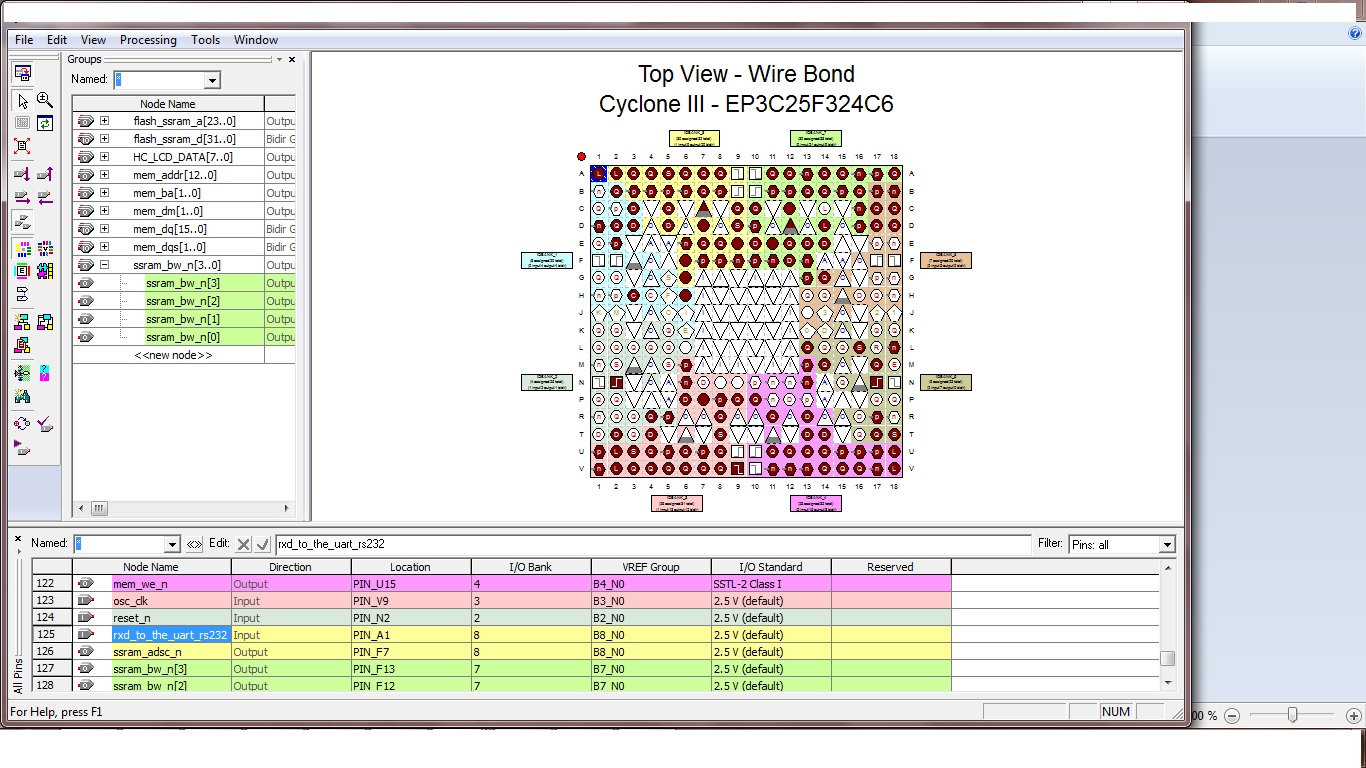Expand the HC_LCD_DATA[7..0] group
Viewport: 1366px width, 768px height.
pyautogui.click(x=104, y=157)
